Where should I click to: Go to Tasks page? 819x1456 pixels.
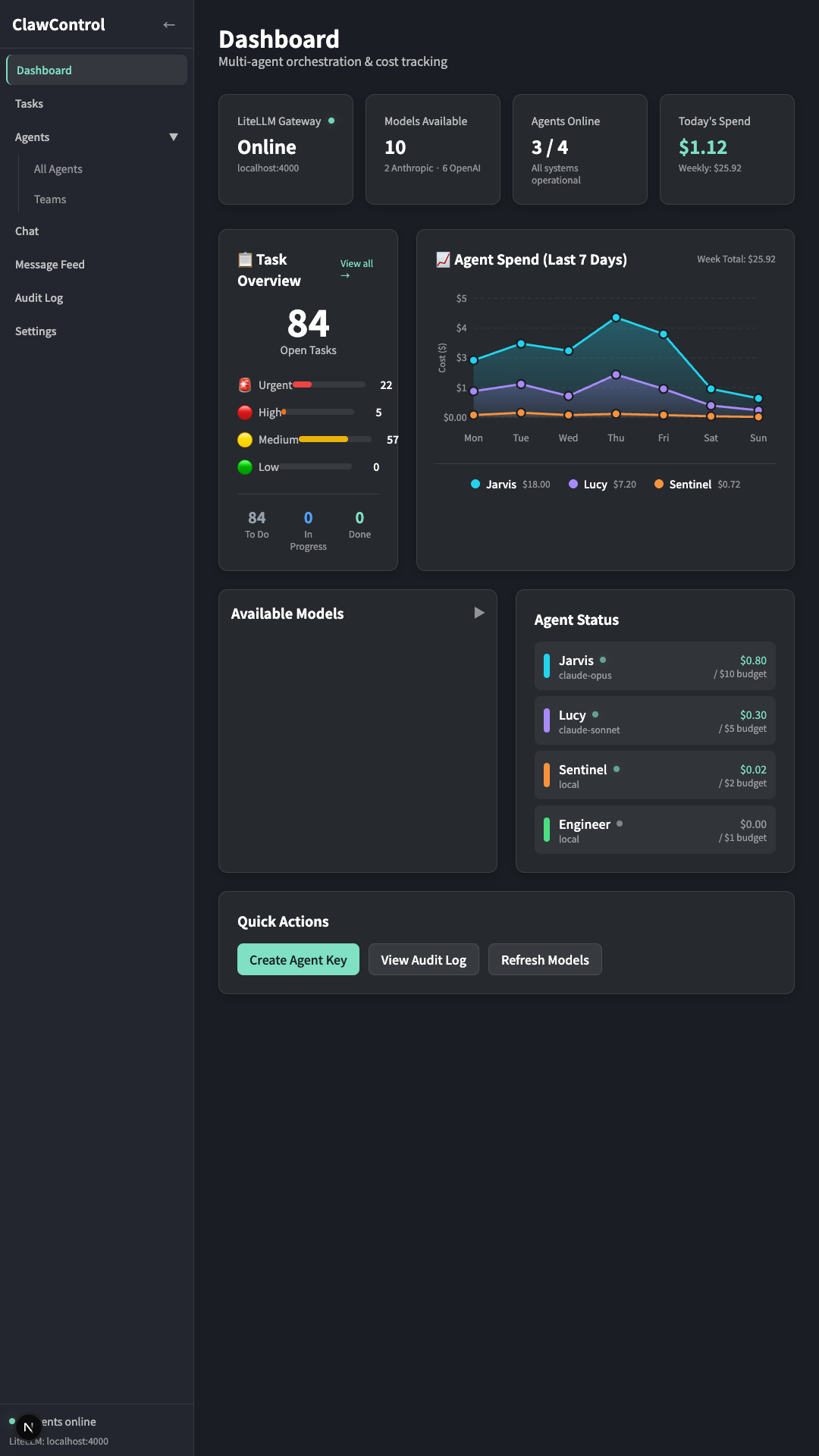(x=96, y=104)
